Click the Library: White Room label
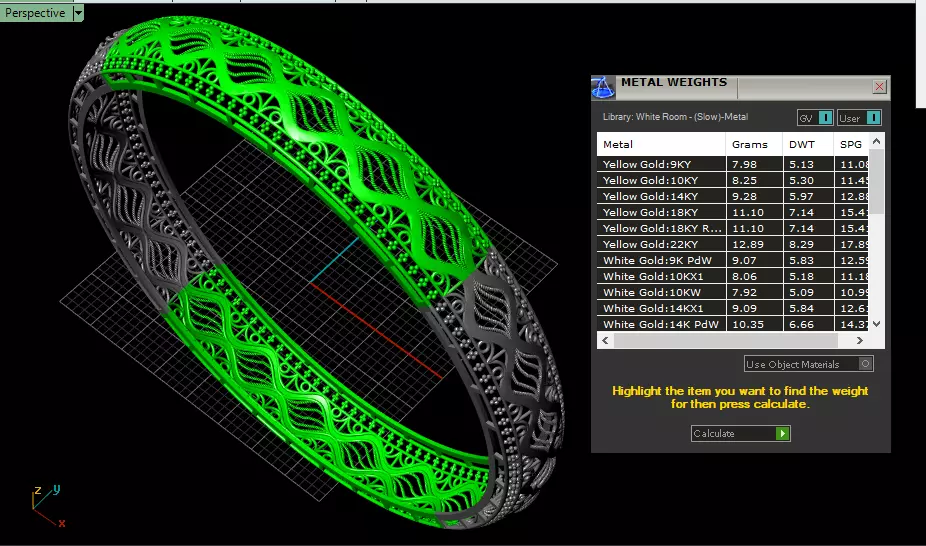This screenshot has width=926, height=546. click(x=675, y=117)
